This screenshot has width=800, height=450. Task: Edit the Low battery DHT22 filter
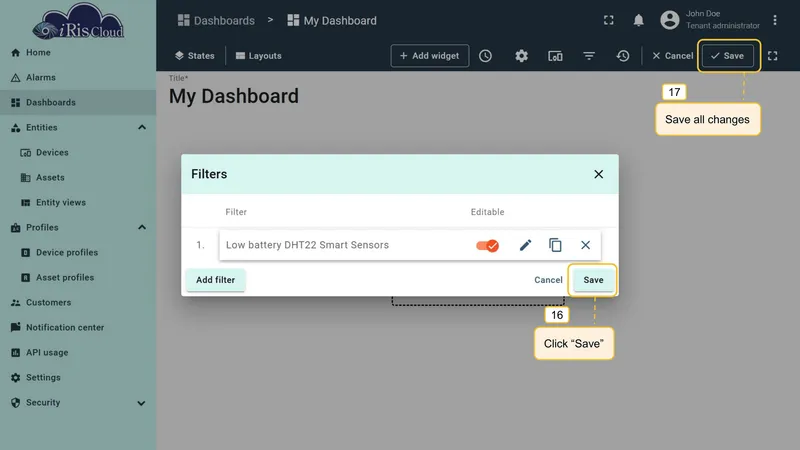point(525,245)
